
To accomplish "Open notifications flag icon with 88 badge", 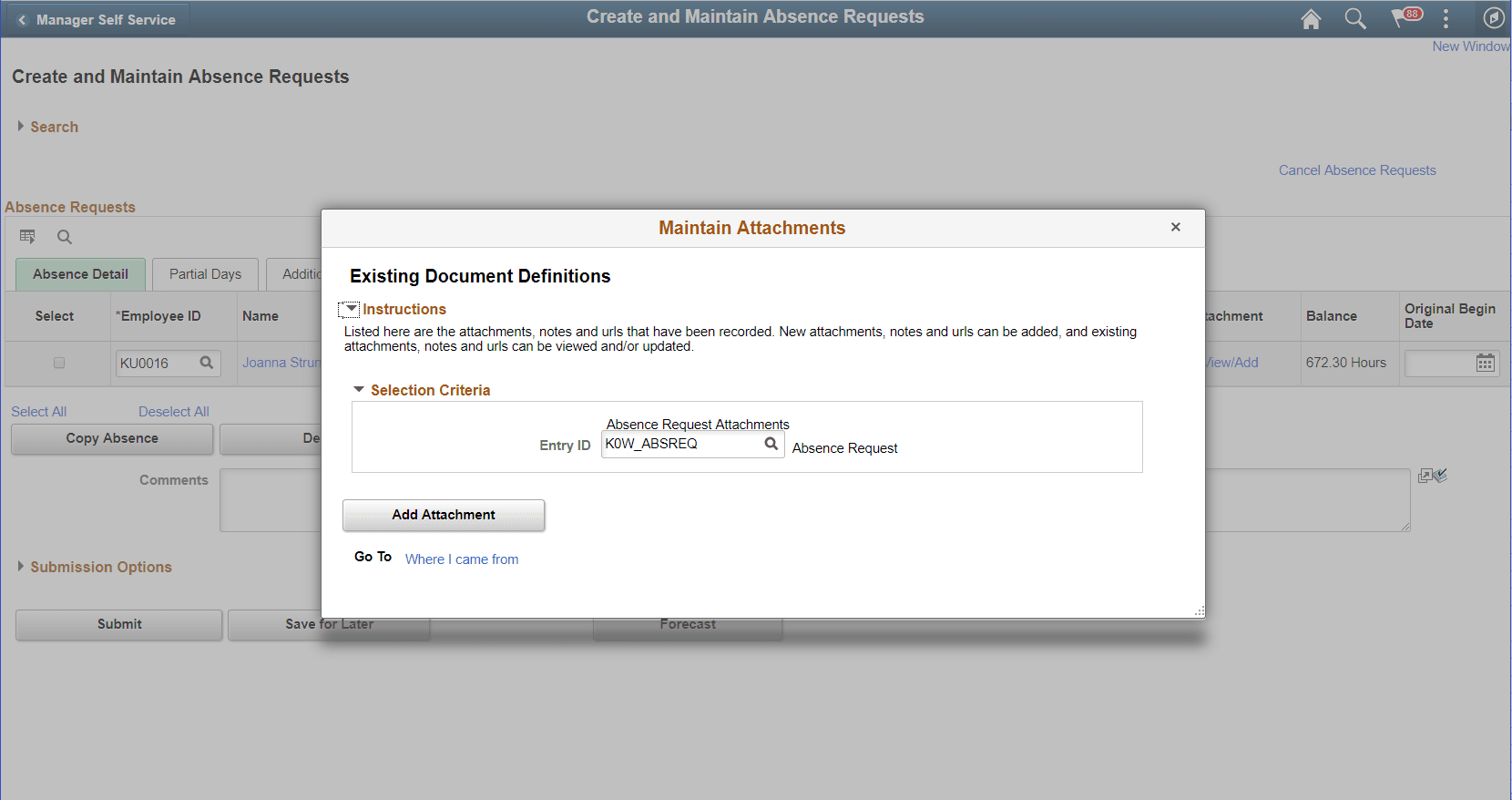I will click(x=1405, y=17).
